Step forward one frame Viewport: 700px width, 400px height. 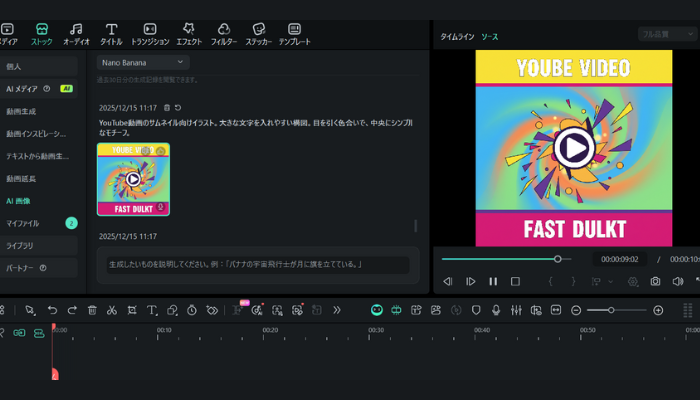point(471,281)
